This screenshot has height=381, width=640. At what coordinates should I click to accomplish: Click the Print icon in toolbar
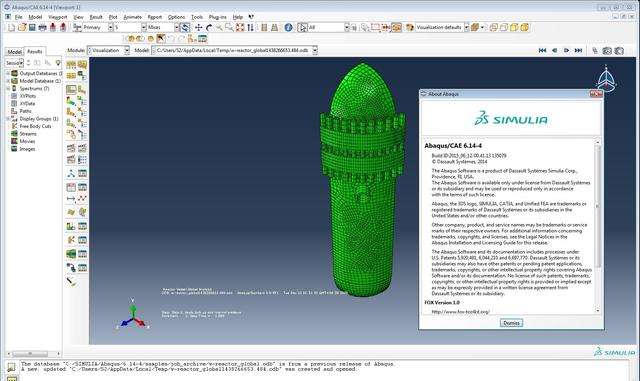point(42,27)
